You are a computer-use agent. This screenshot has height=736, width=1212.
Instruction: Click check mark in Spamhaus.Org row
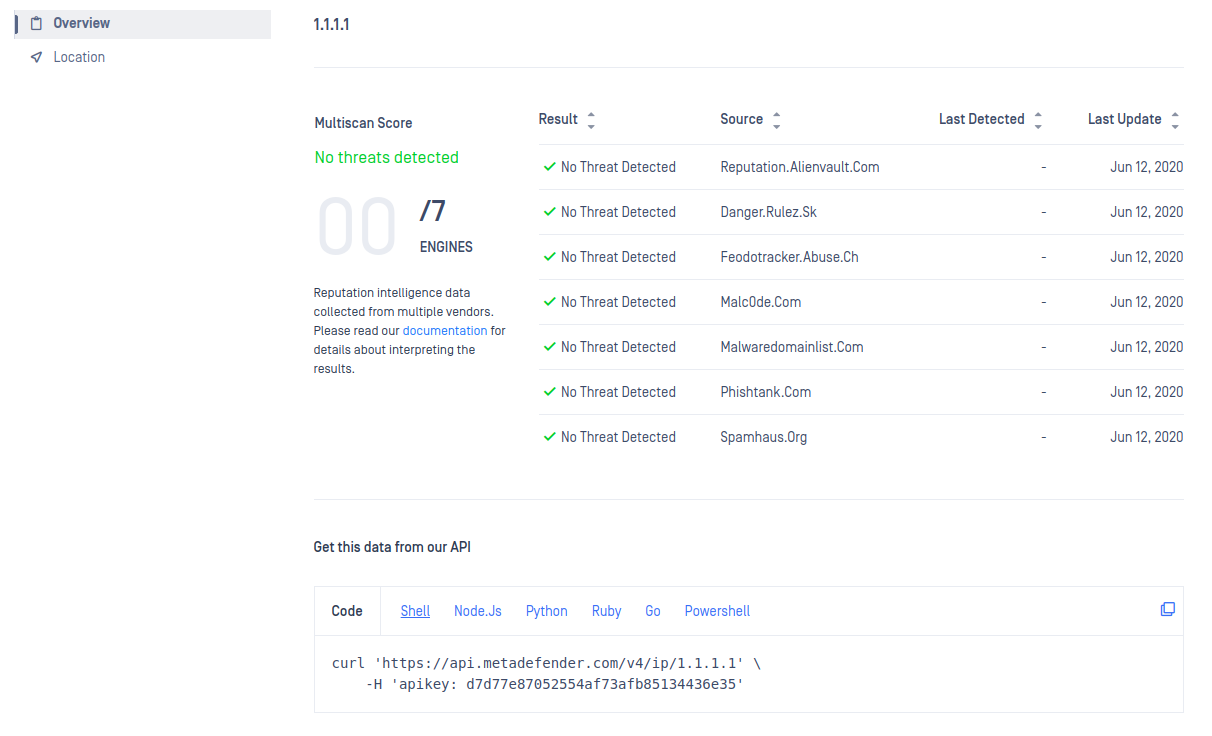pos(549,437)
